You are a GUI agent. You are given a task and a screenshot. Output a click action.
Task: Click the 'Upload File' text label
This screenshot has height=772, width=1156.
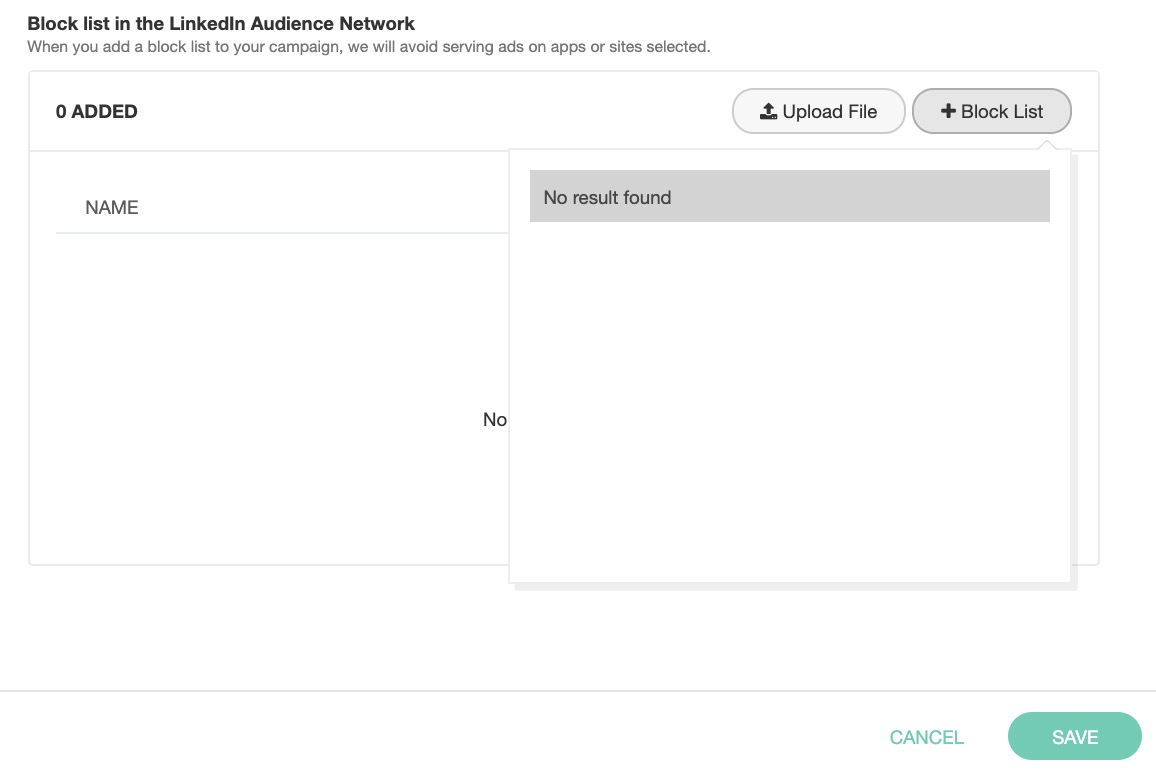(x=829, y=111)
